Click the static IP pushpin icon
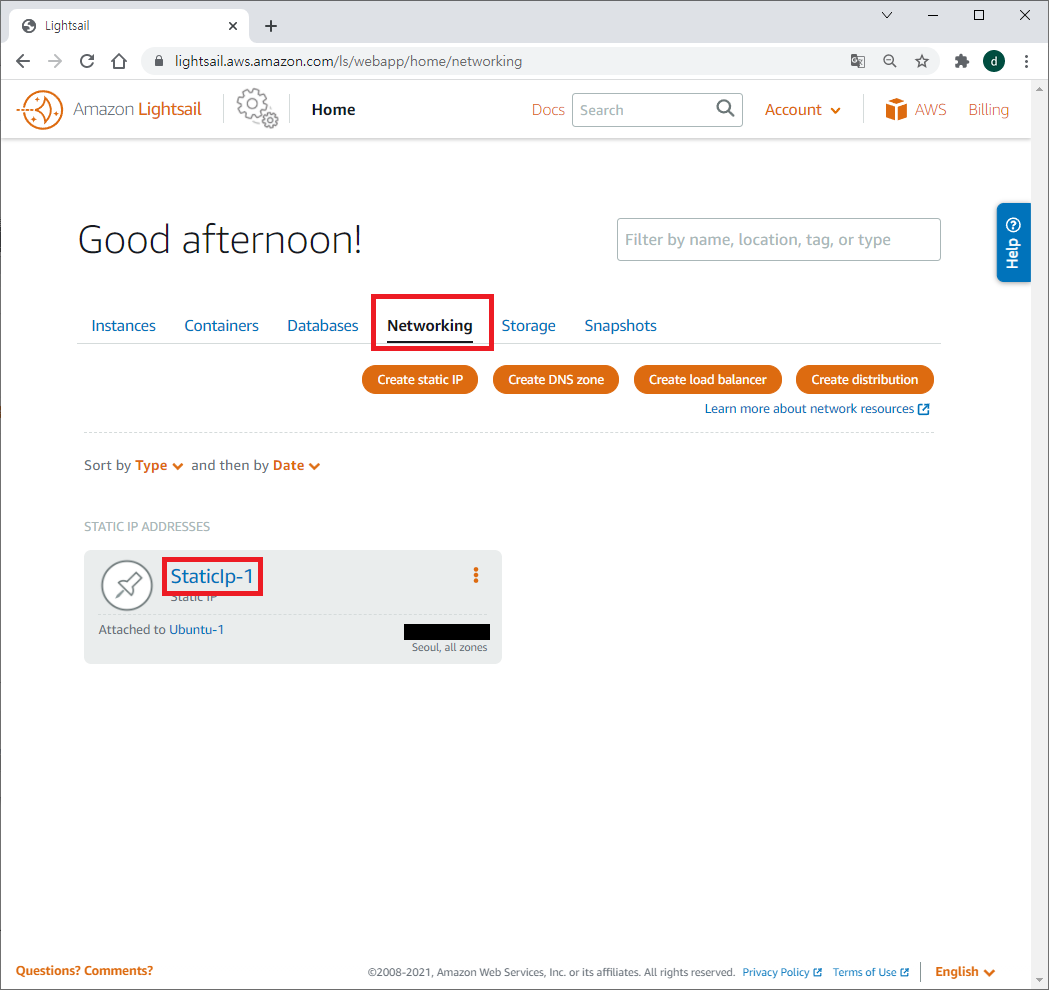This screenshot has width=1049, height=990. (x=127, y=585)
